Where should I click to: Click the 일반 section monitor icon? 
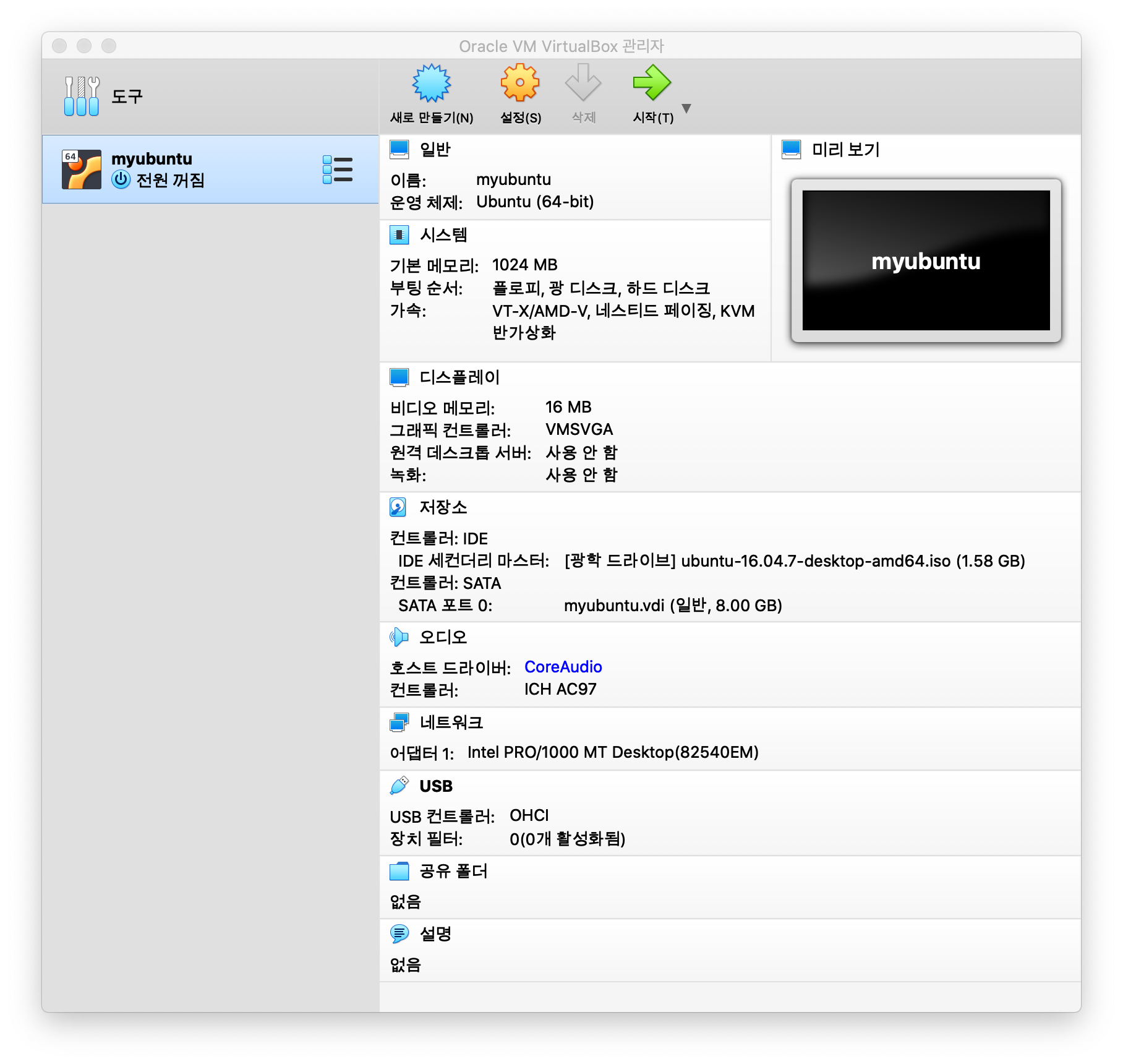(x=399, y=149)
